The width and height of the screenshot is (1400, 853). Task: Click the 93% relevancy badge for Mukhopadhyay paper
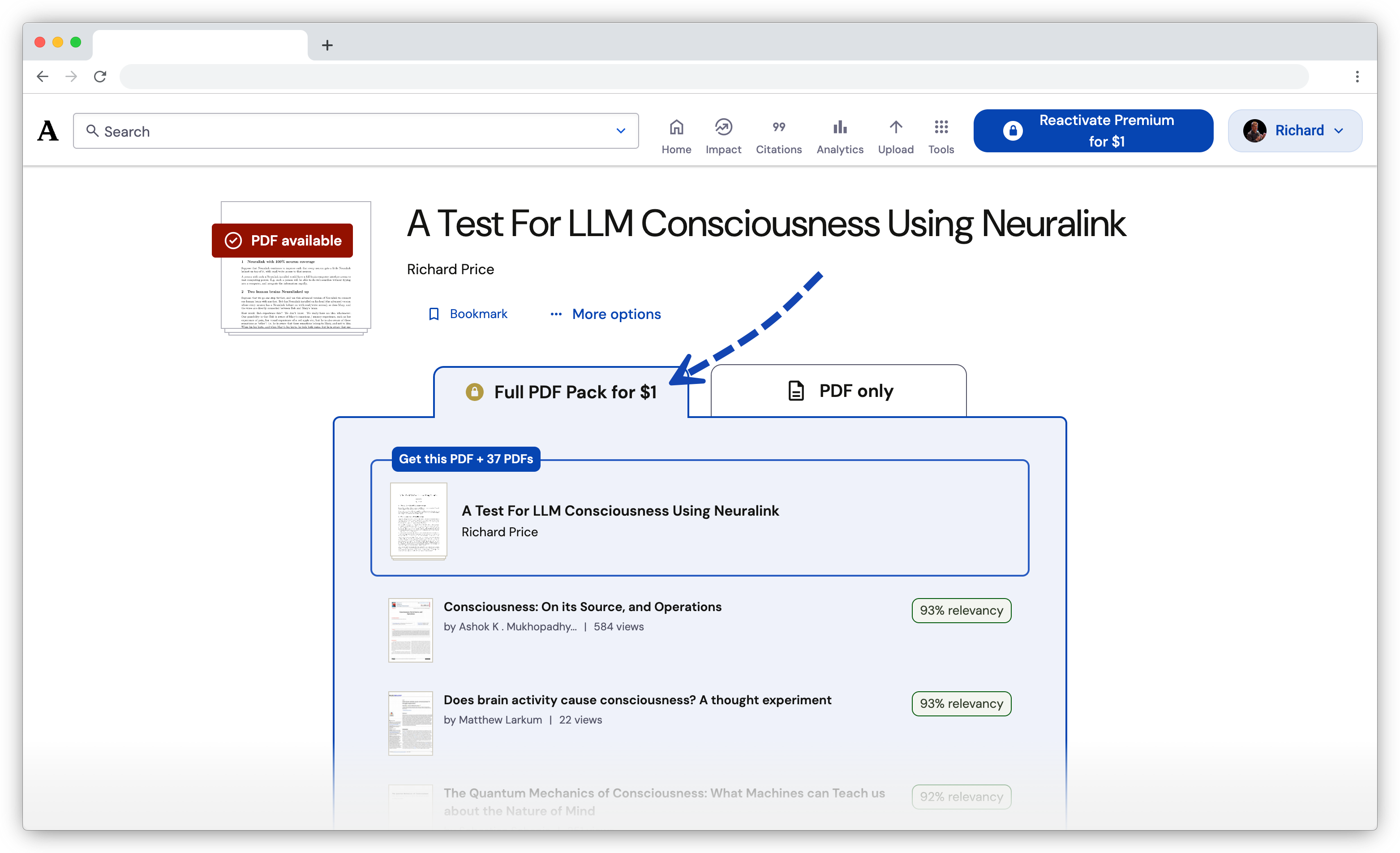click(x=962, y=611)
